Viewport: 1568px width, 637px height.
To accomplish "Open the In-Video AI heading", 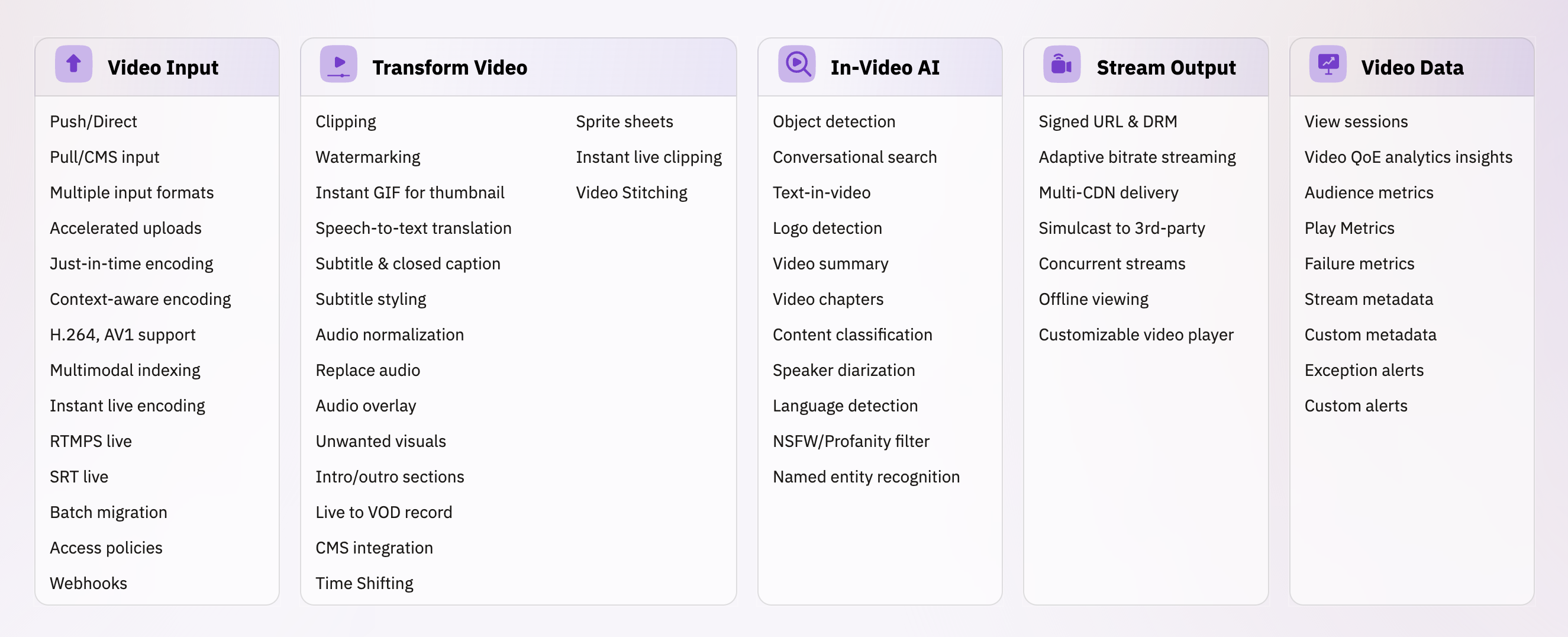I will [x=885, y=67].
